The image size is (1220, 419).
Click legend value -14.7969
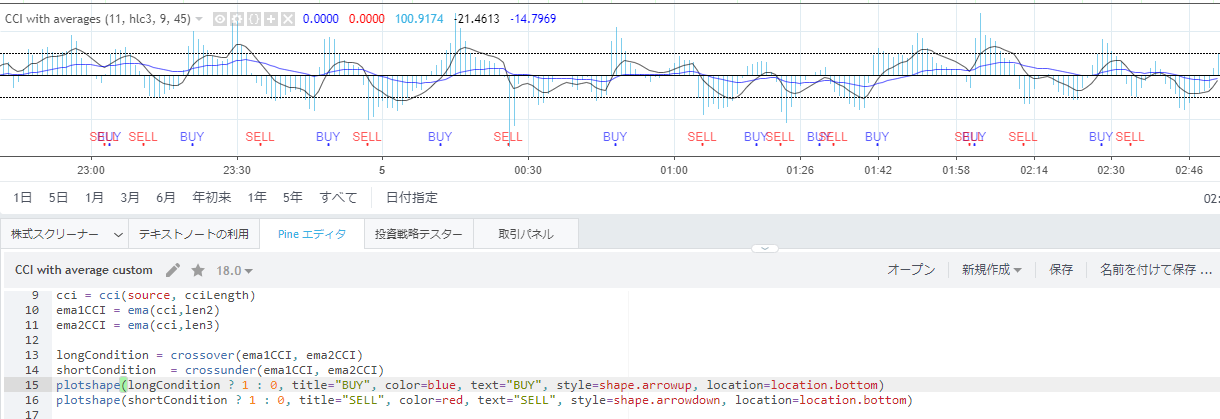coord(533,19)
